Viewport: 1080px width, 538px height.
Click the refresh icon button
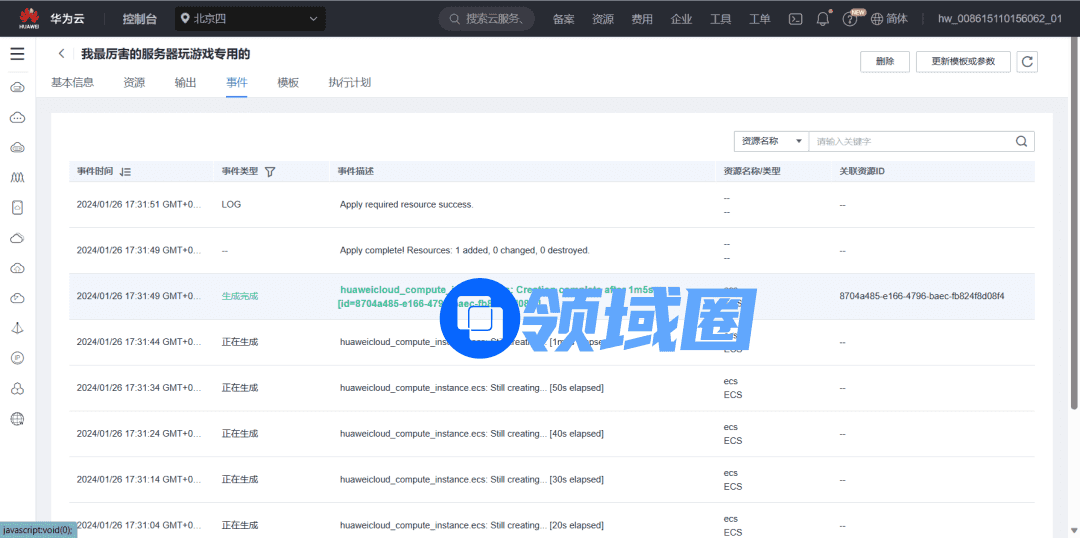[x=1027, y=62]
